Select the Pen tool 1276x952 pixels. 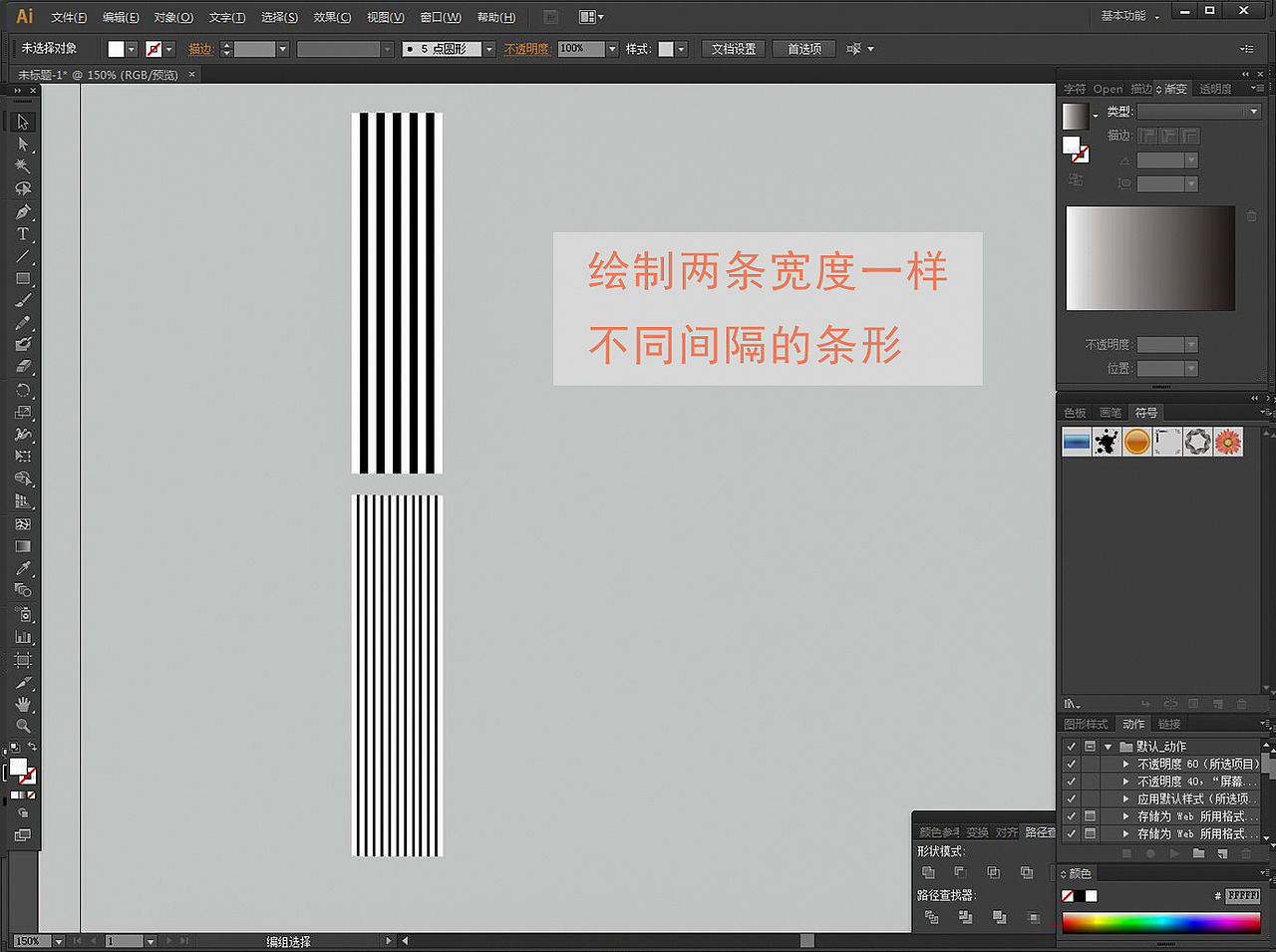point(23,211)
